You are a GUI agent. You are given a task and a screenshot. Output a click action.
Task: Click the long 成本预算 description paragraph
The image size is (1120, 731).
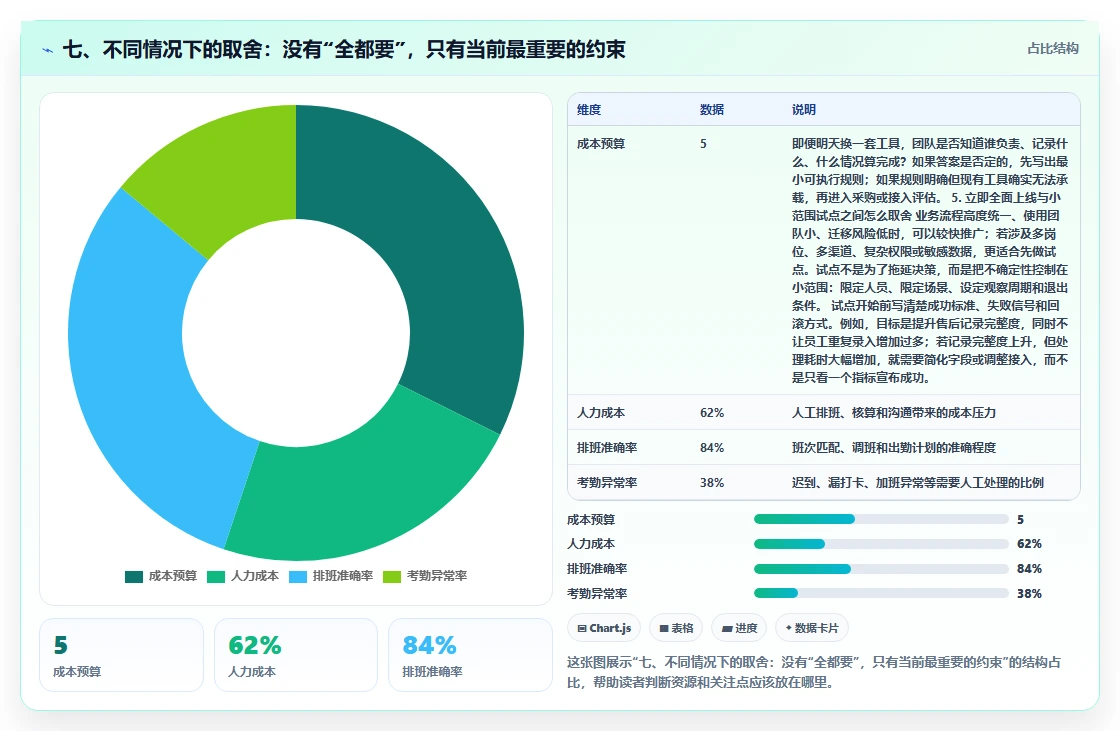click(930, 260)
